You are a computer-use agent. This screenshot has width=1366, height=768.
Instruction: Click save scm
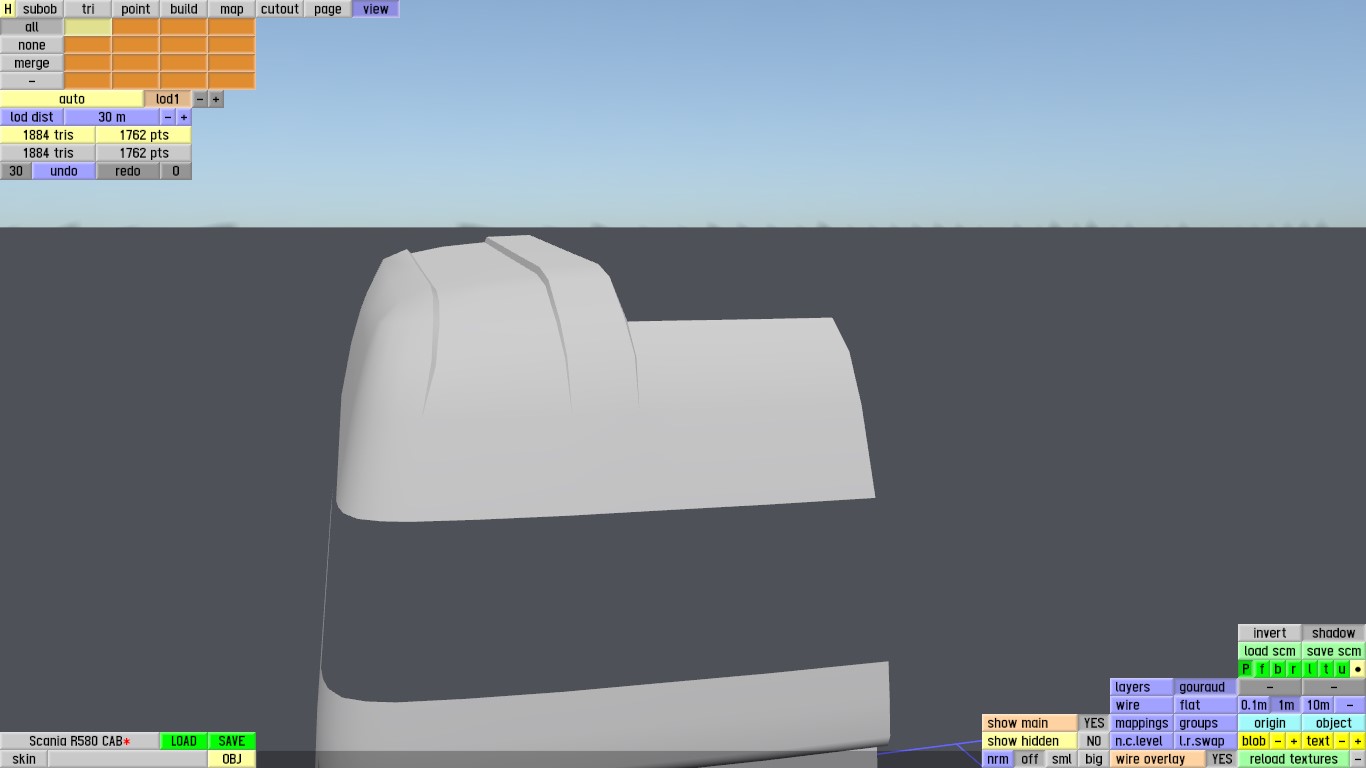tap(1334, 651)
